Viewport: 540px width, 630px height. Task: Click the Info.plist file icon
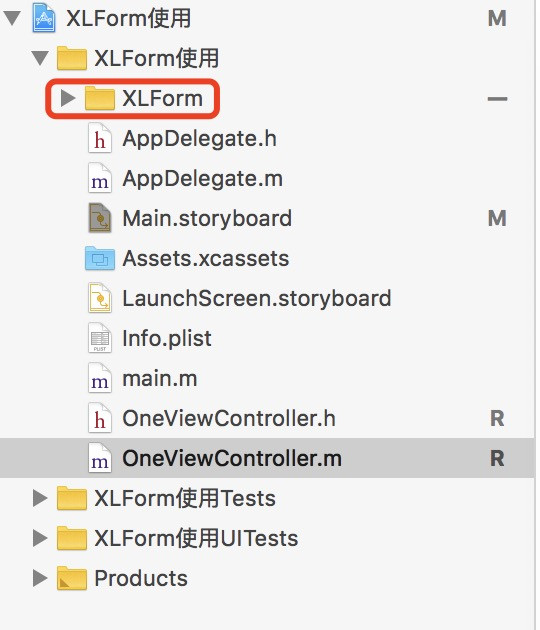point(100,338)
